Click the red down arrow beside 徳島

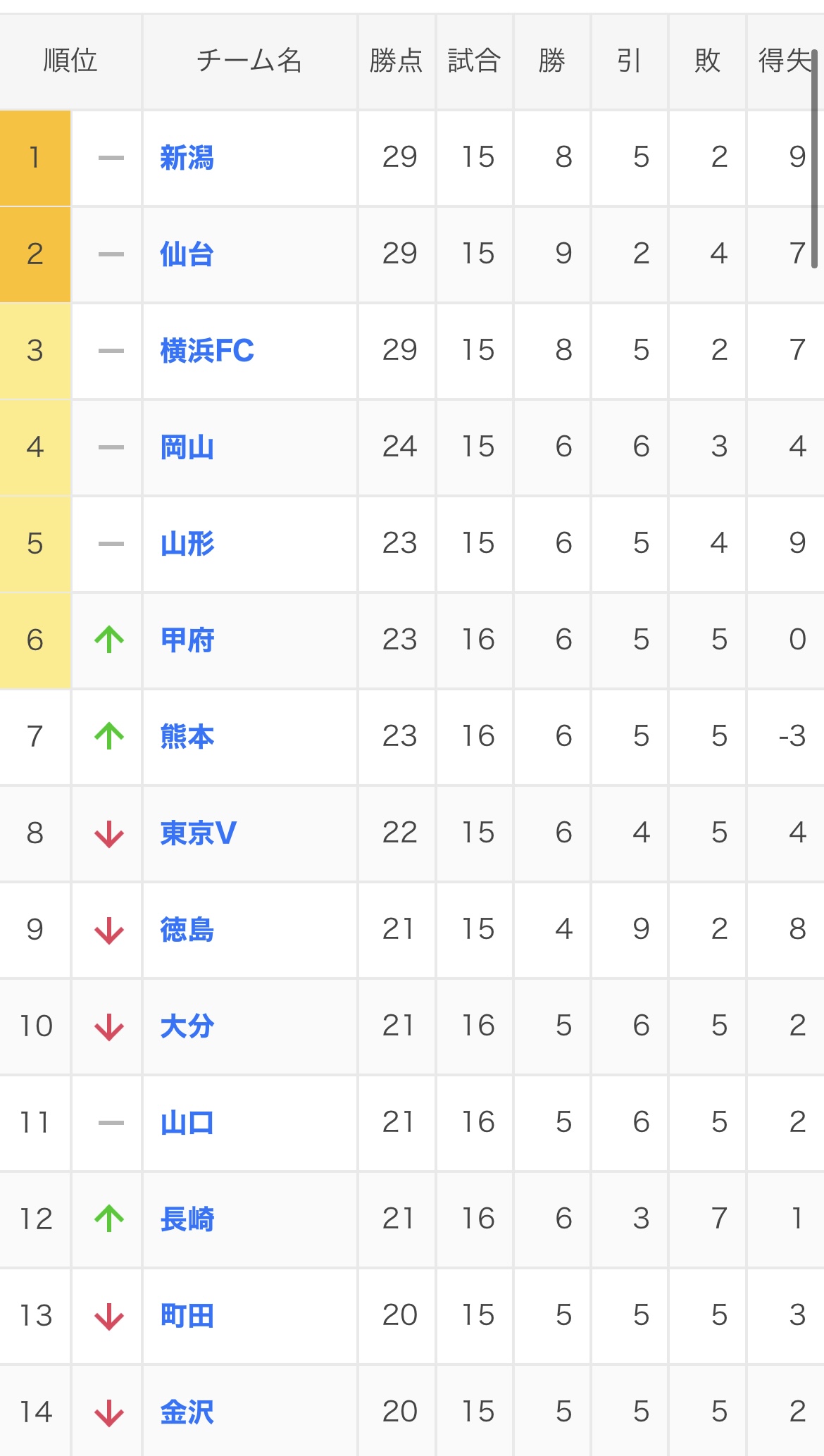coord(109,931)
